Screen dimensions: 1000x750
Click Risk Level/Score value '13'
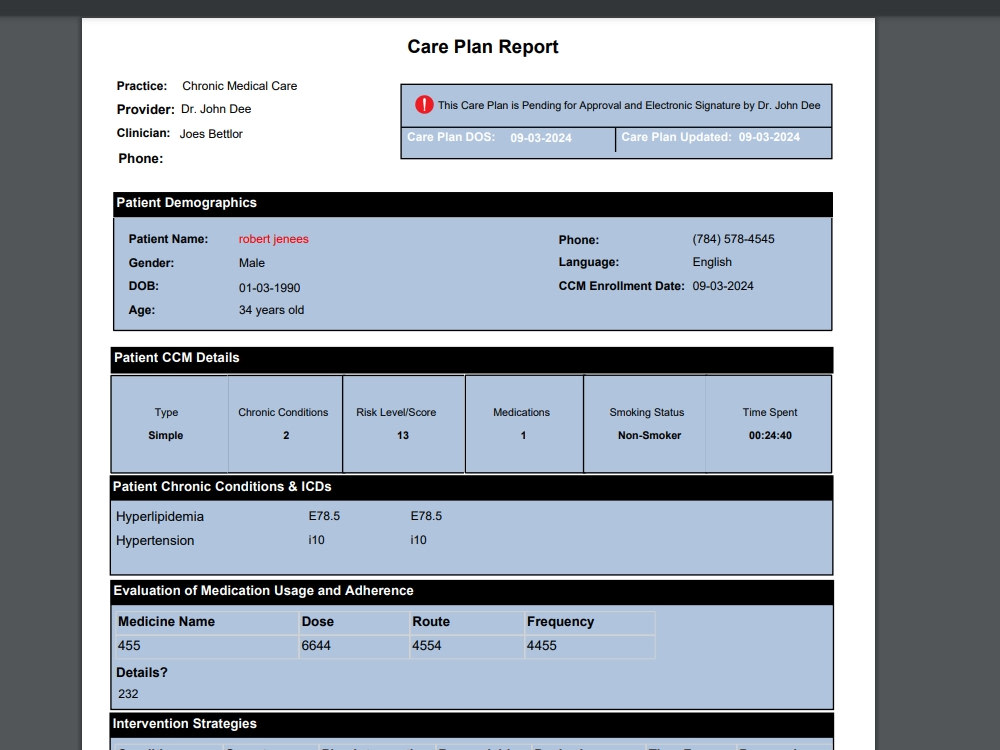(x=402, y=436)
